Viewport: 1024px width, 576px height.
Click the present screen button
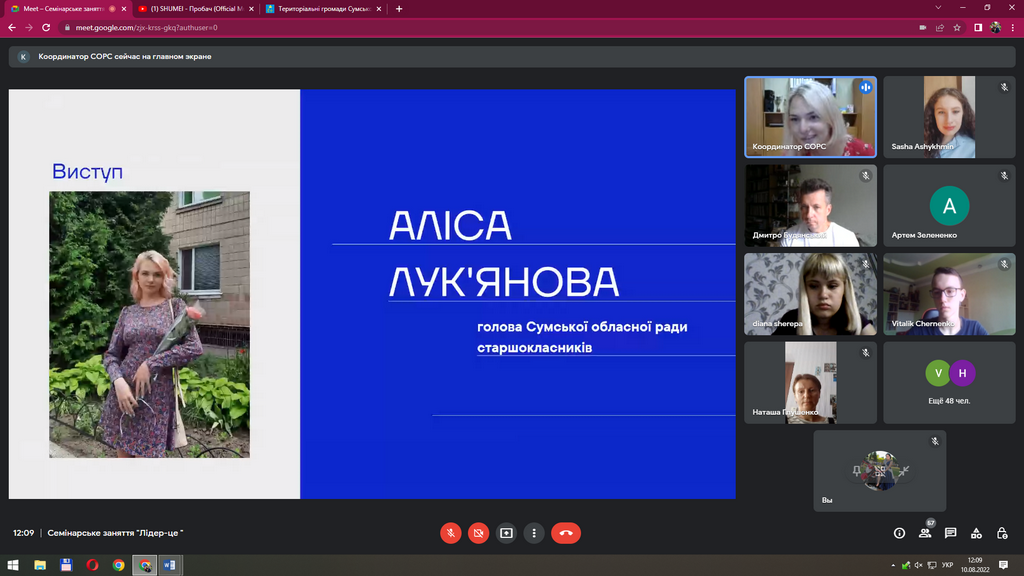point(507,533)
